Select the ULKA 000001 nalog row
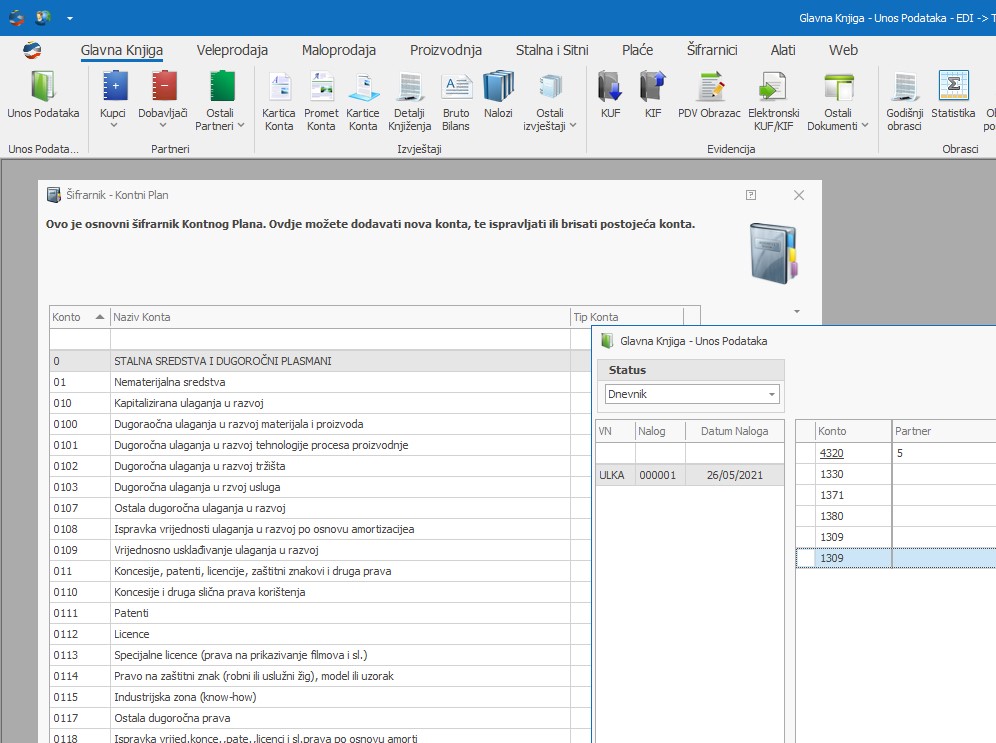996x743 pixels. pyautogui.click(x=690, y=475)
